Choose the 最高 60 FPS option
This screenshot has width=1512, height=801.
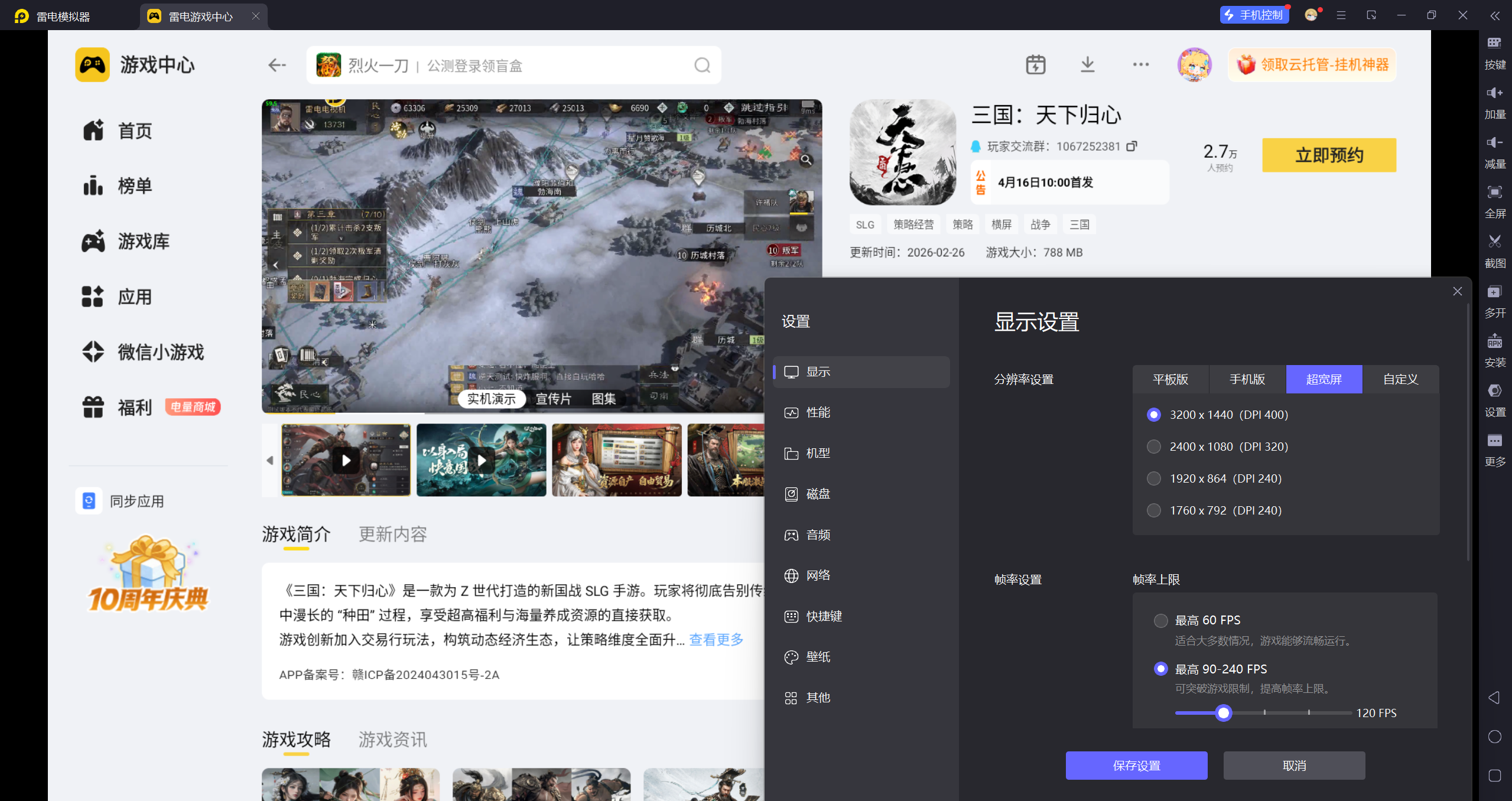coord(1160,620)
